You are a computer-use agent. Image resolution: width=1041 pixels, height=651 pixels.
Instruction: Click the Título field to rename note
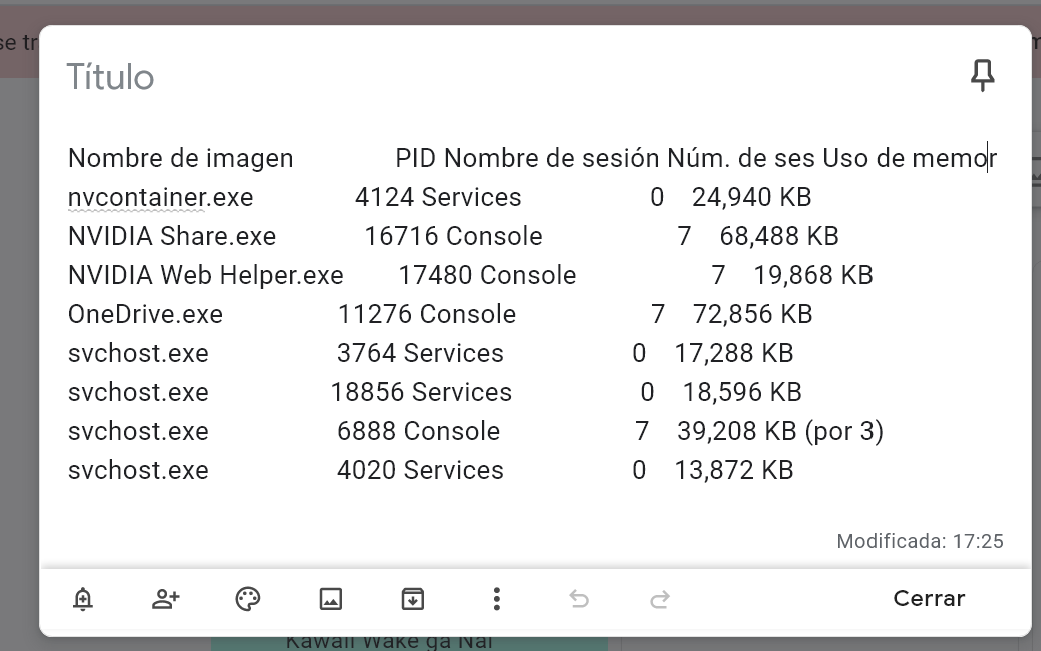[110, 77]
